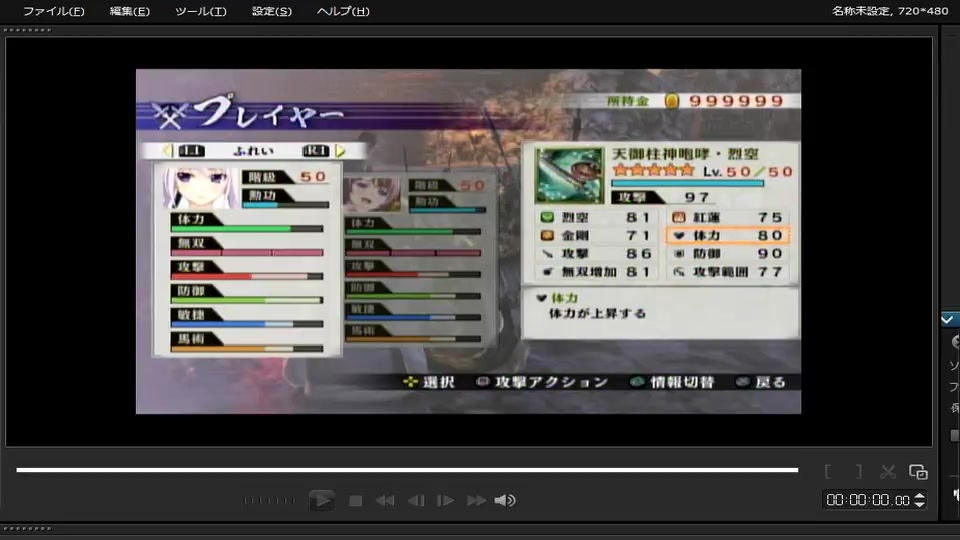Open the ツール(T) menu
The height and width of the screenshot is (540, 960).
(200, 11)
